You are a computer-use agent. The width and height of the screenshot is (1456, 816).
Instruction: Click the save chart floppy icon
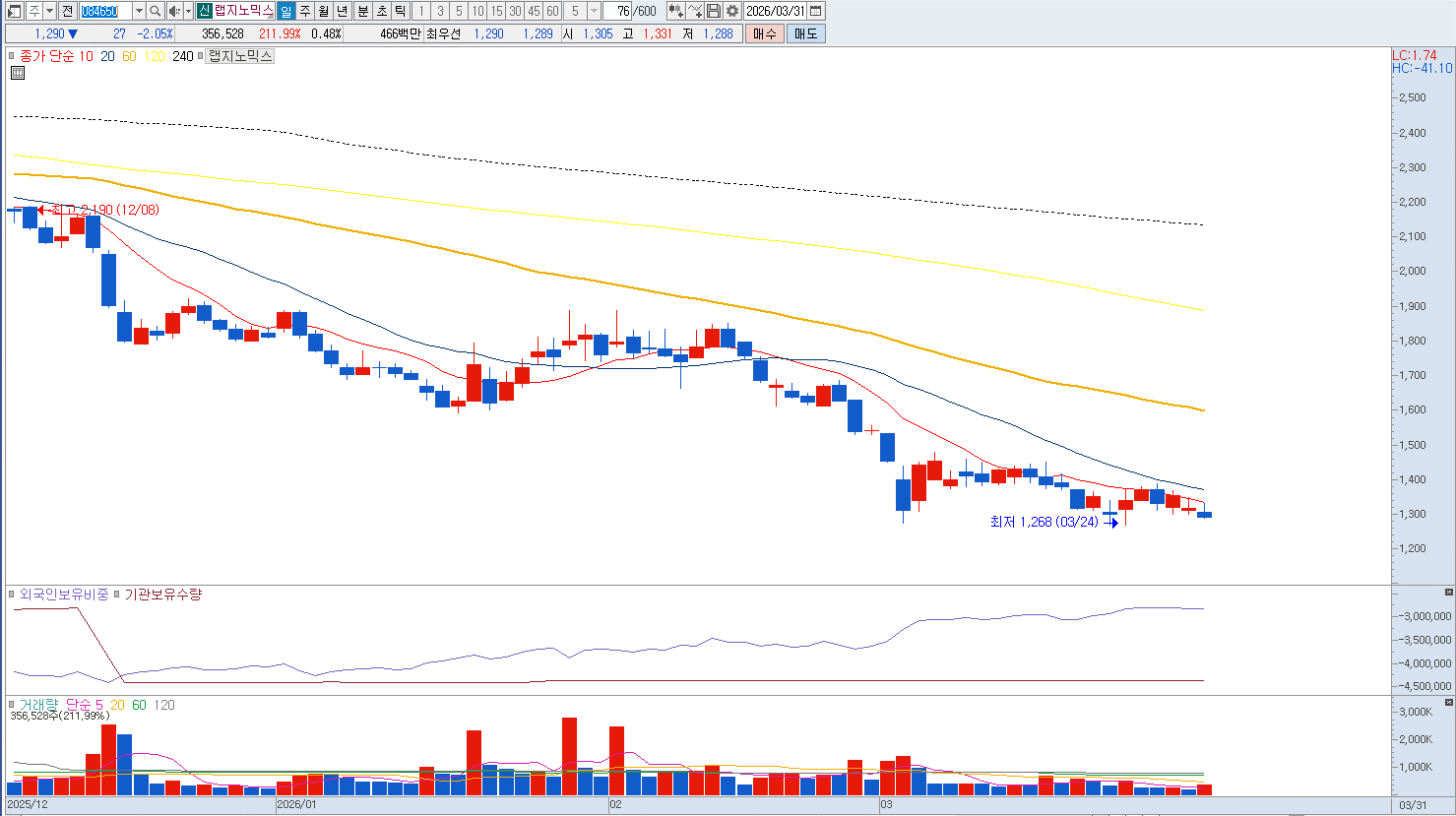click(714, 11)
